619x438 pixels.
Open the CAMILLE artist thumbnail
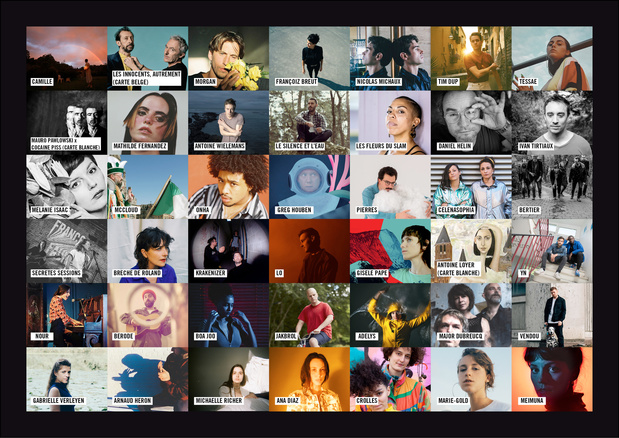67,58
